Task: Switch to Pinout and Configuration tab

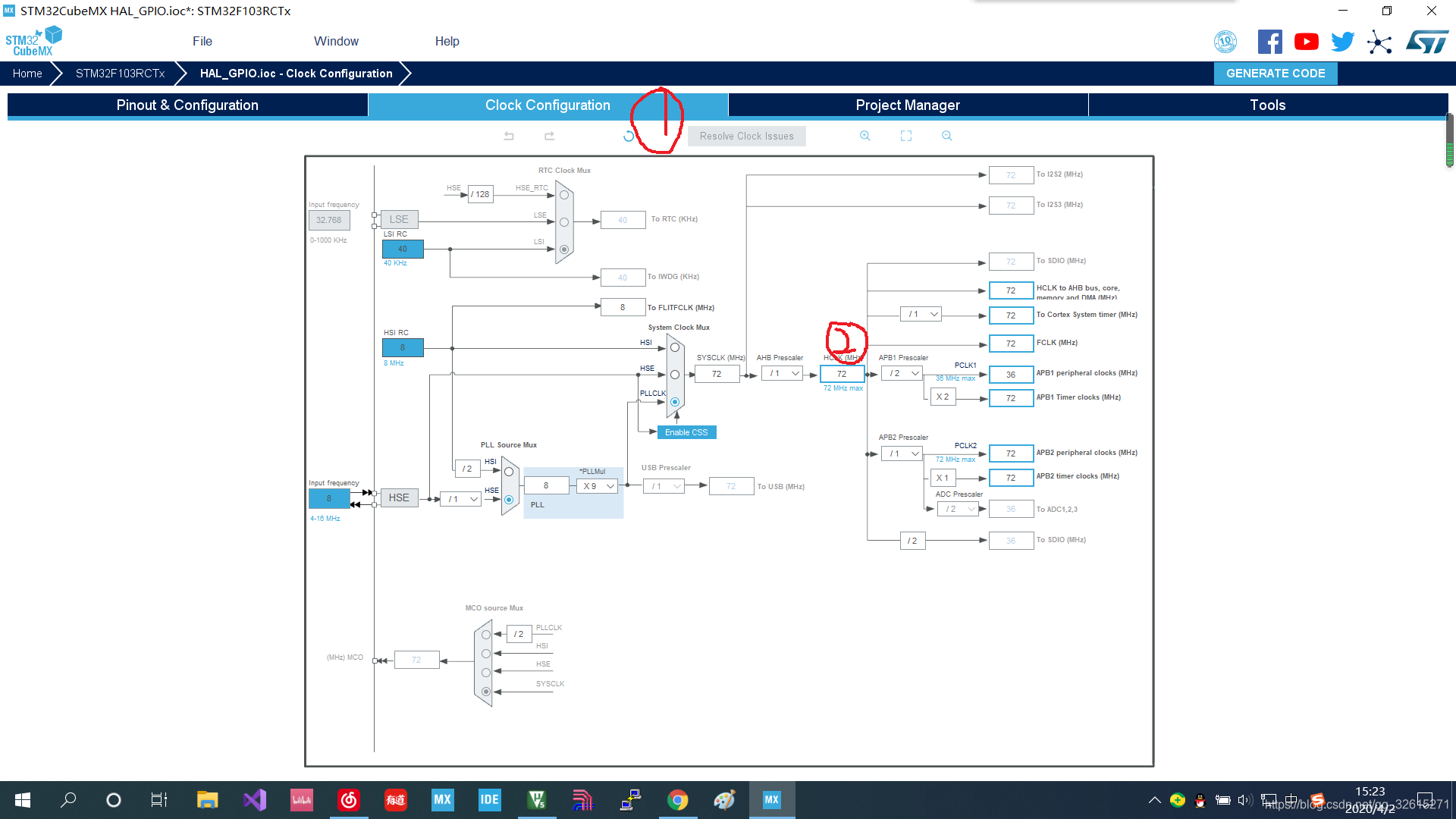Action: 187,105
